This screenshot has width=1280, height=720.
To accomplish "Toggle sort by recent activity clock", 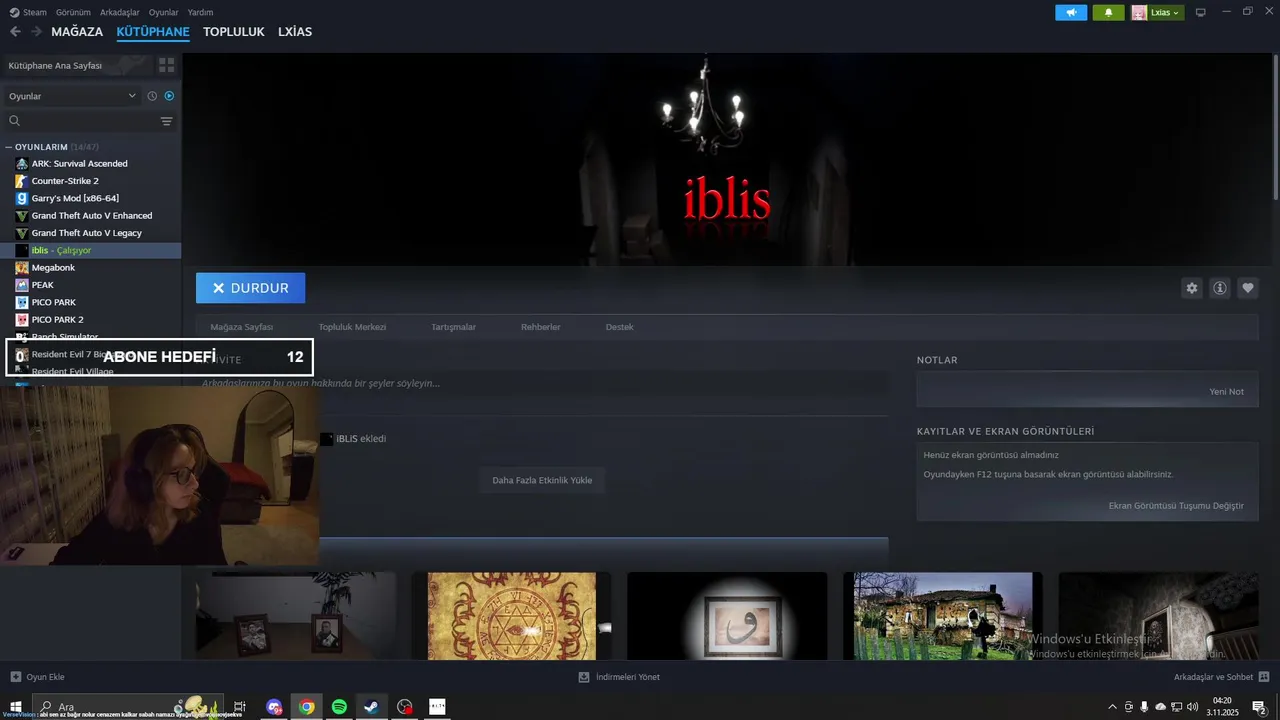I will [x=152, y=96].
